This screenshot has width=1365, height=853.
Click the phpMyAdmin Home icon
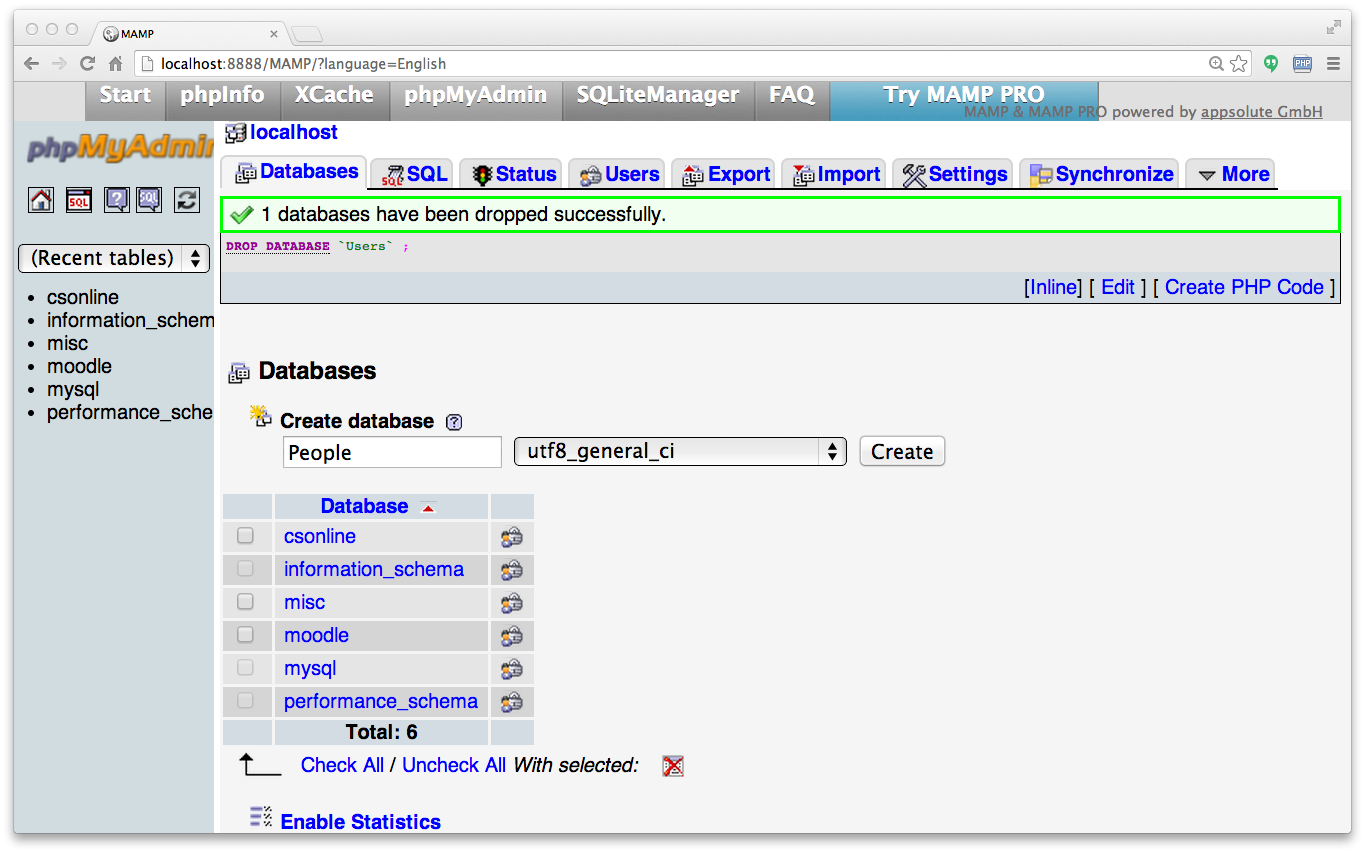tap(41, 200)
